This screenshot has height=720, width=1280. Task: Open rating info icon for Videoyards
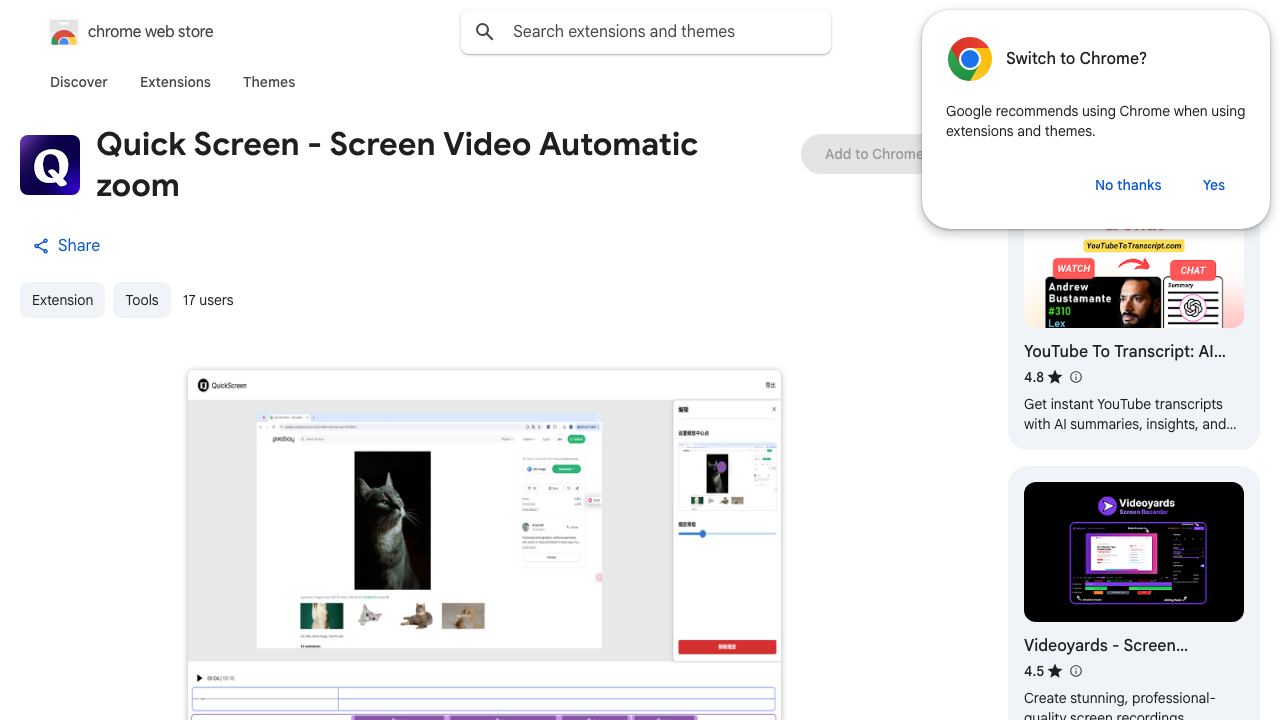point(1076,671)
